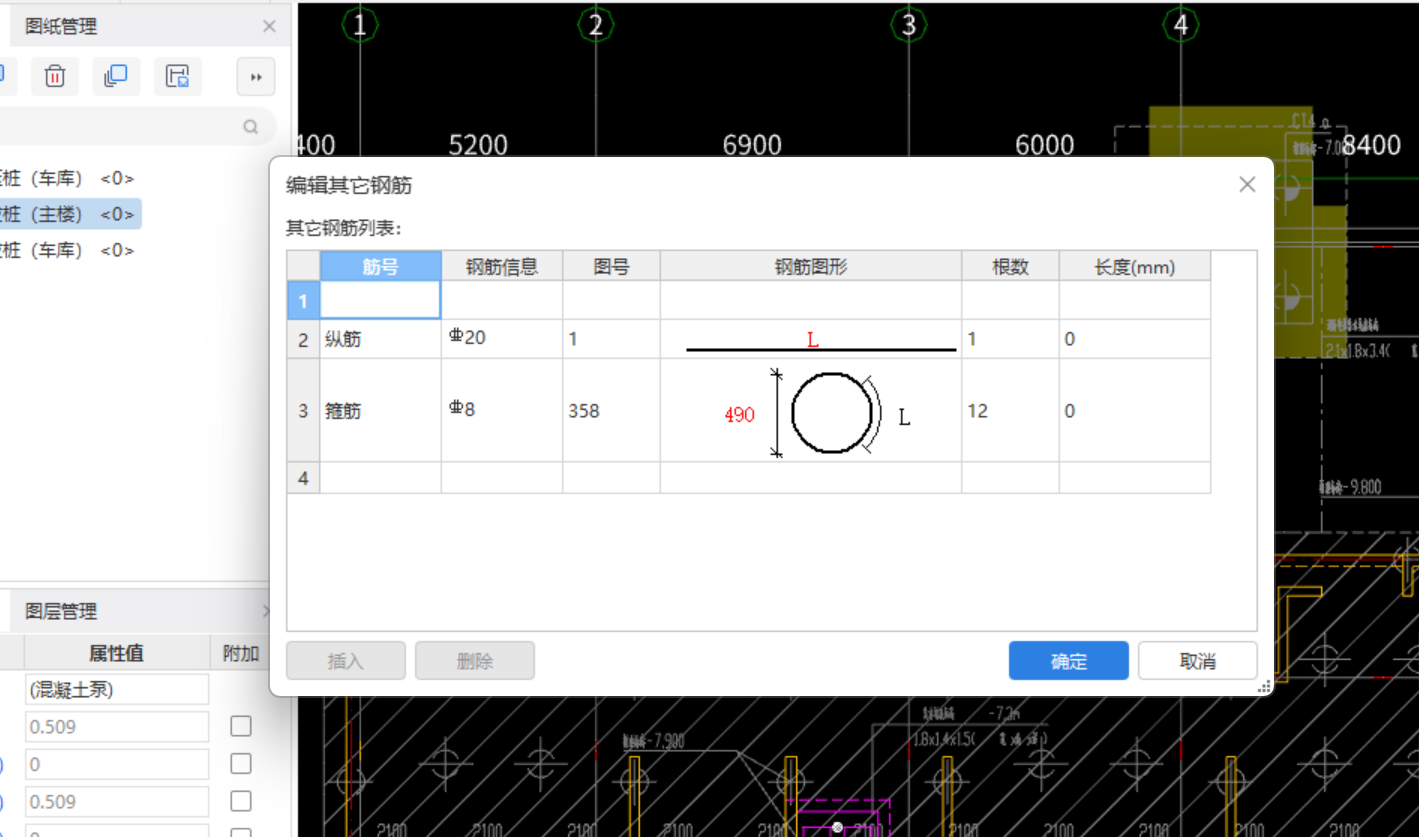Click the 长度 cell showing 0 in the 纵筋 row
The height and width of the screenshot is (837, 1419).
[x=1135, y=340]
